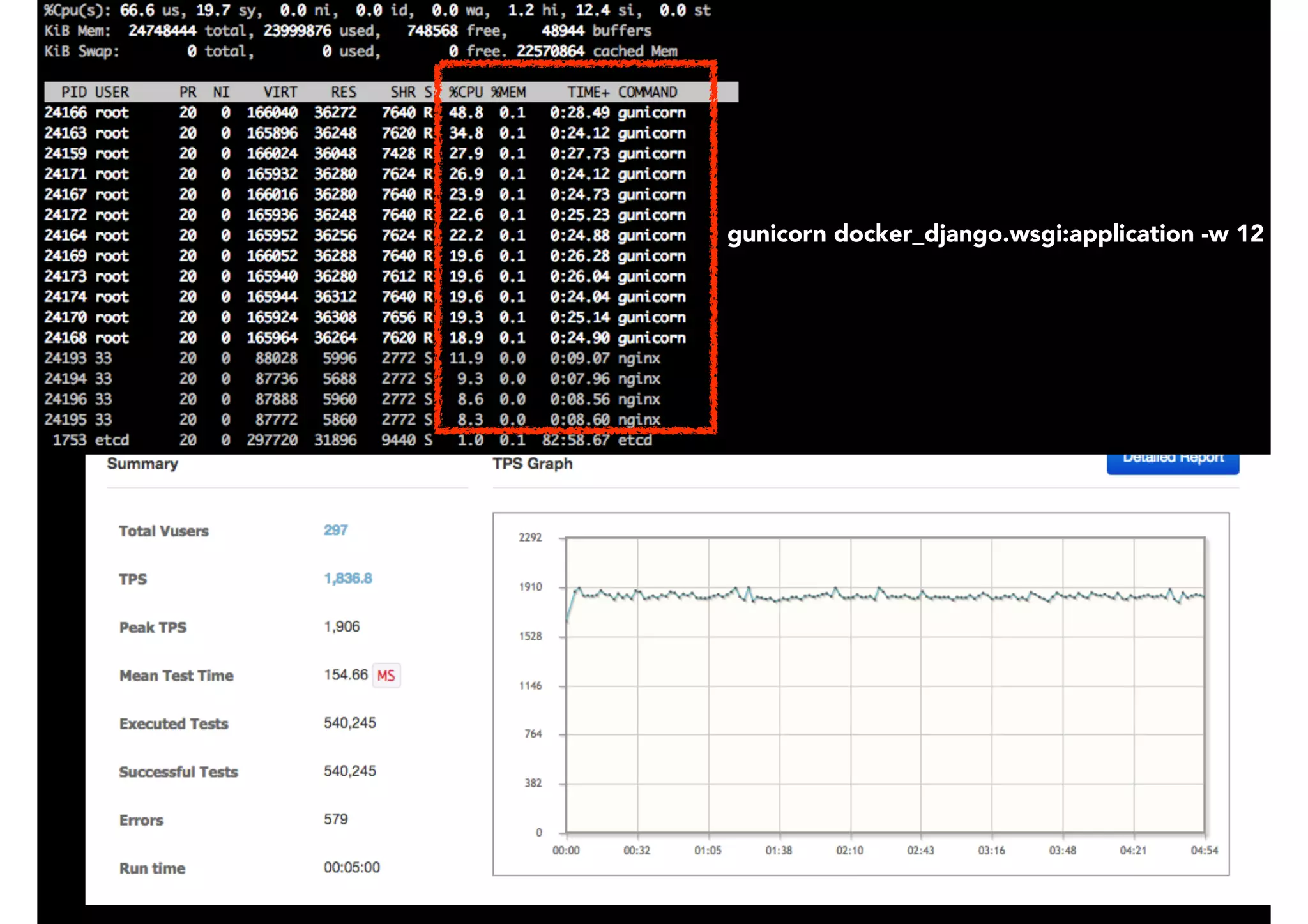Click the COMMAND column header
The image size is (1308, 924).
647,92
